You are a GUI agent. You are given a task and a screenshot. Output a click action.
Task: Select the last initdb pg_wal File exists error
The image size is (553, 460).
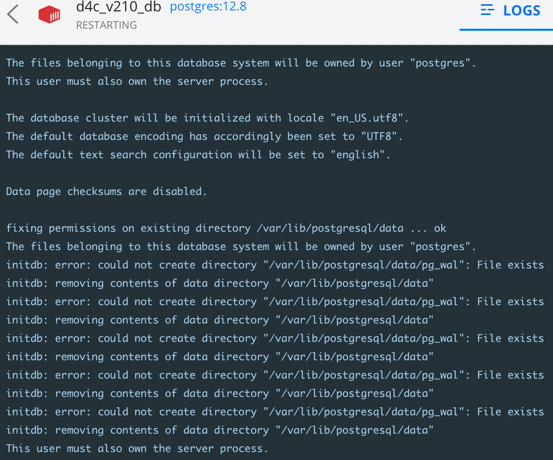click(x=275, y=412)
